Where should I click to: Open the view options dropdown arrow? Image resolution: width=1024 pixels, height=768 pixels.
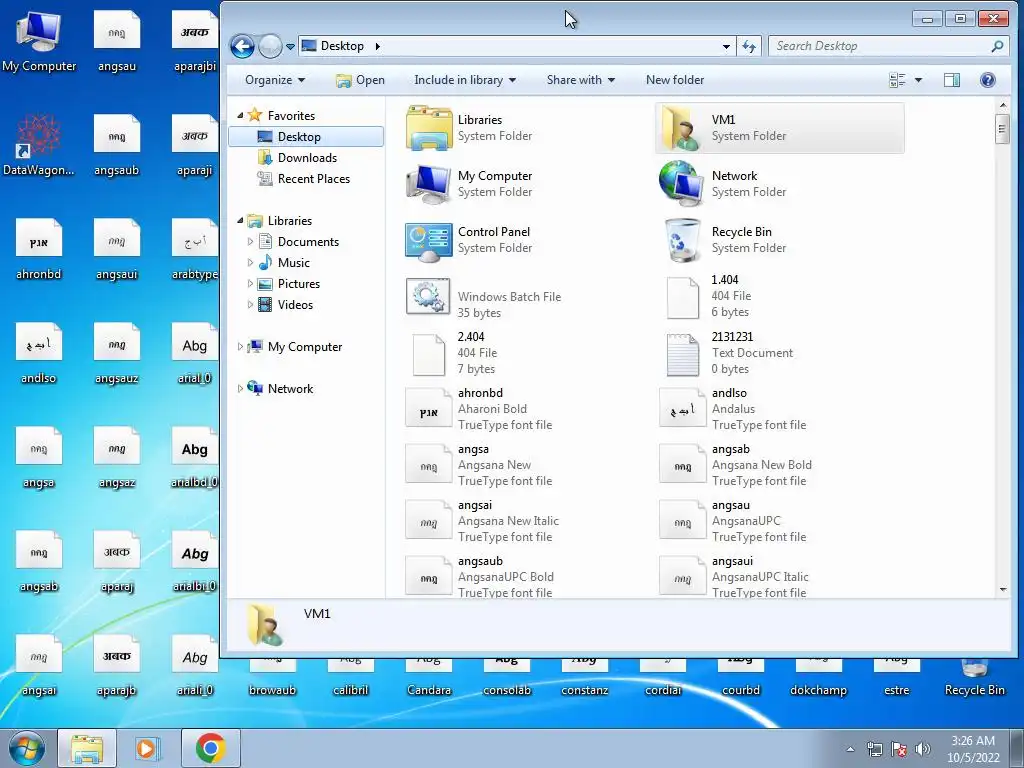[918, 80]
